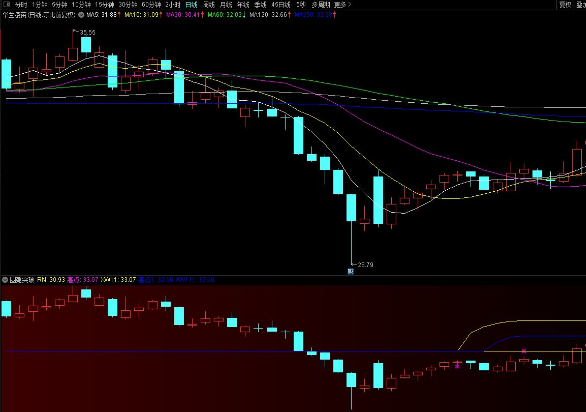Open the sub-chart indicator settings icon

[5, 280]
